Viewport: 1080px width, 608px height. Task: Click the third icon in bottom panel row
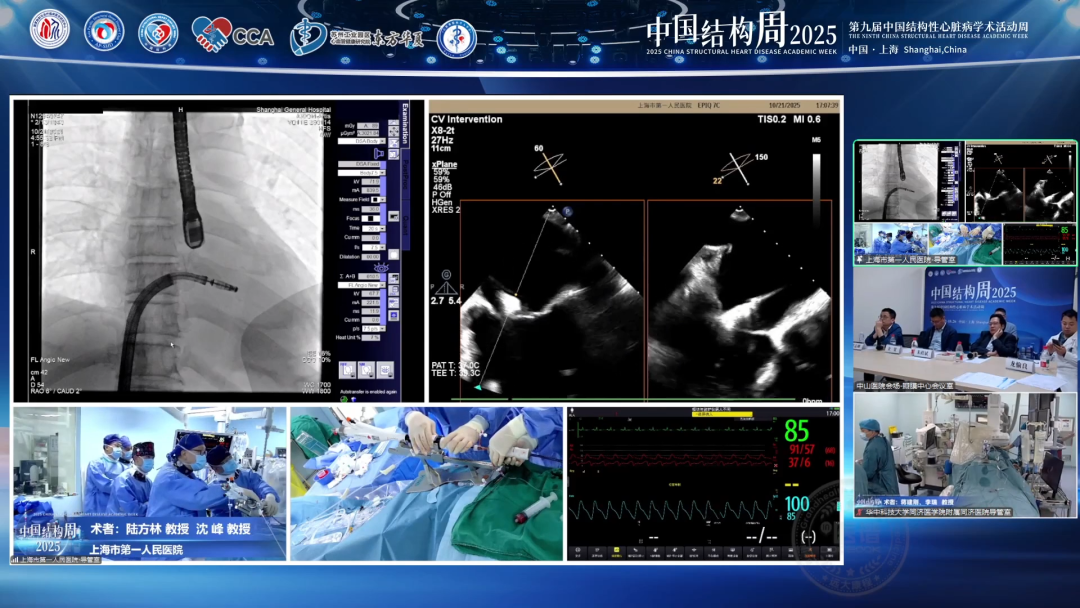point(386,370)
